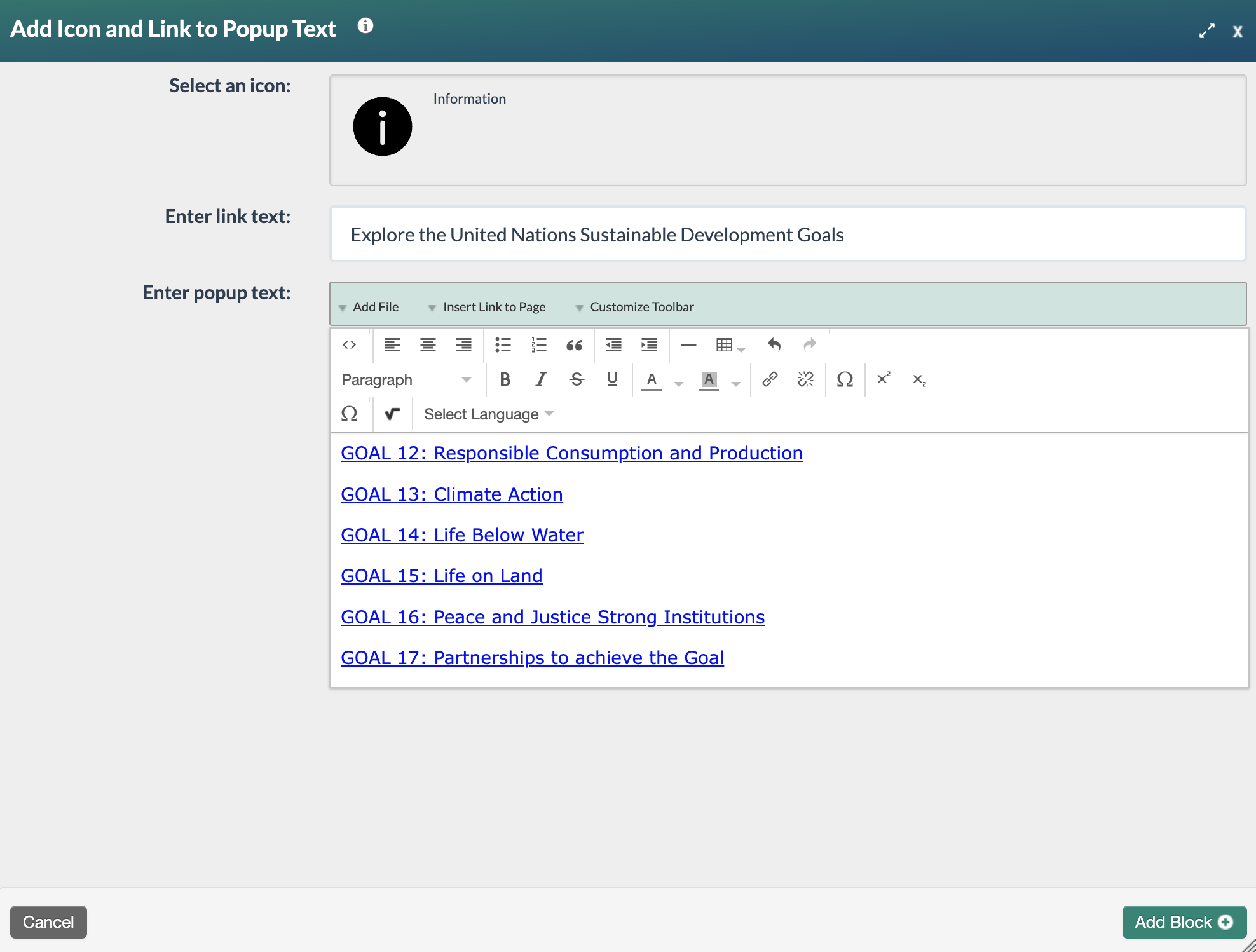Viewport: 1256px width, 952px height.
Task: Redo the last edit
Action: [x=809, y=345]
